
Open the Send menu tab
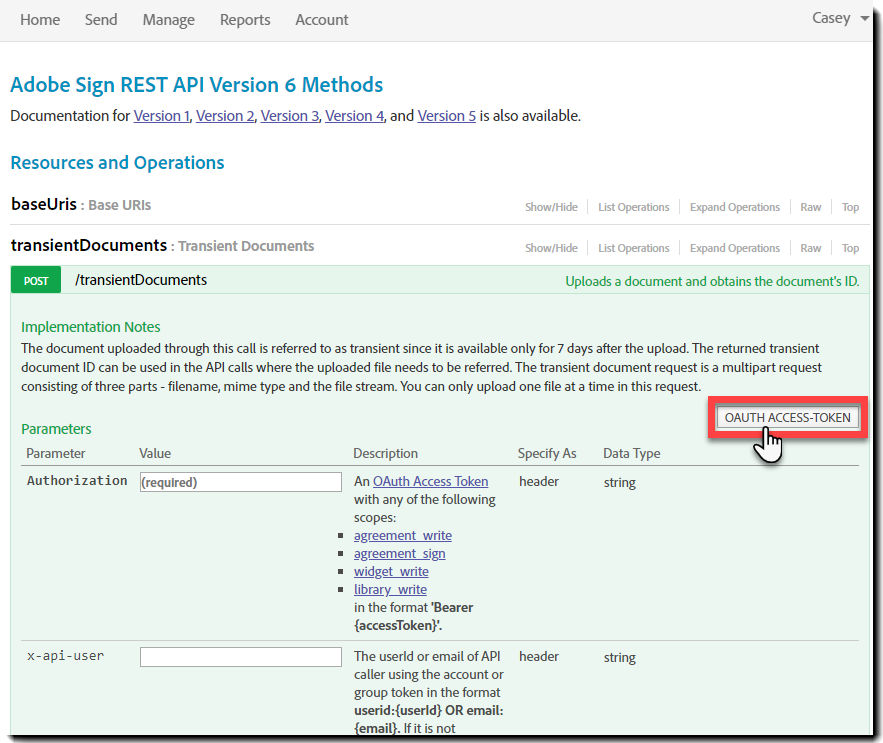(101, 20)
